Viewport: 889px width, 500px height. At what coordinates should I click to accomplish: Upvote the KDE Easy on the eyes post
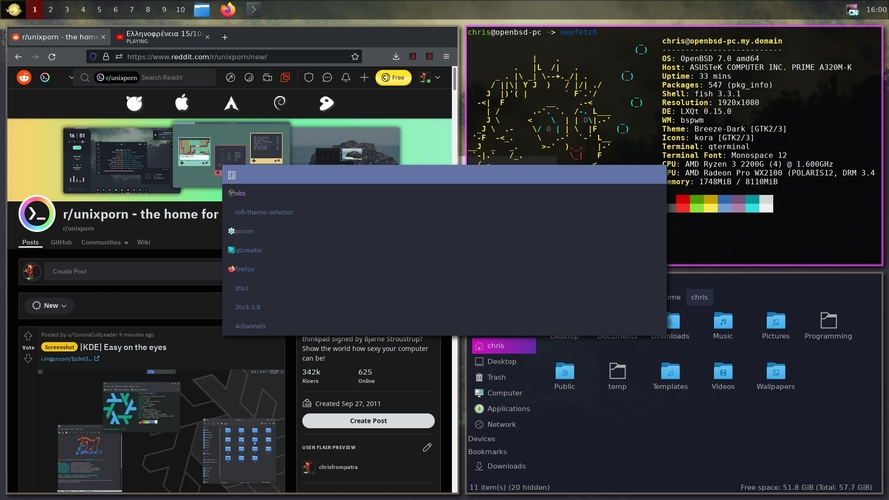tap(28, 336)
